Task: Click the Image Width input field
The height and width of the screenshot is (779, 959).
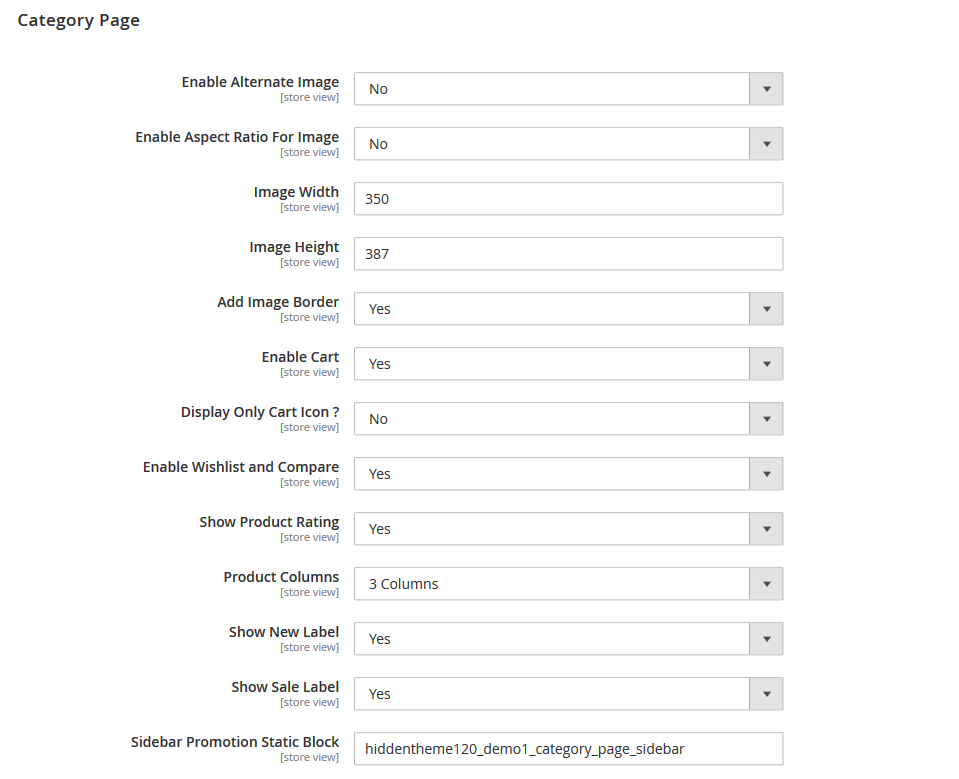Action: point(567,198)
